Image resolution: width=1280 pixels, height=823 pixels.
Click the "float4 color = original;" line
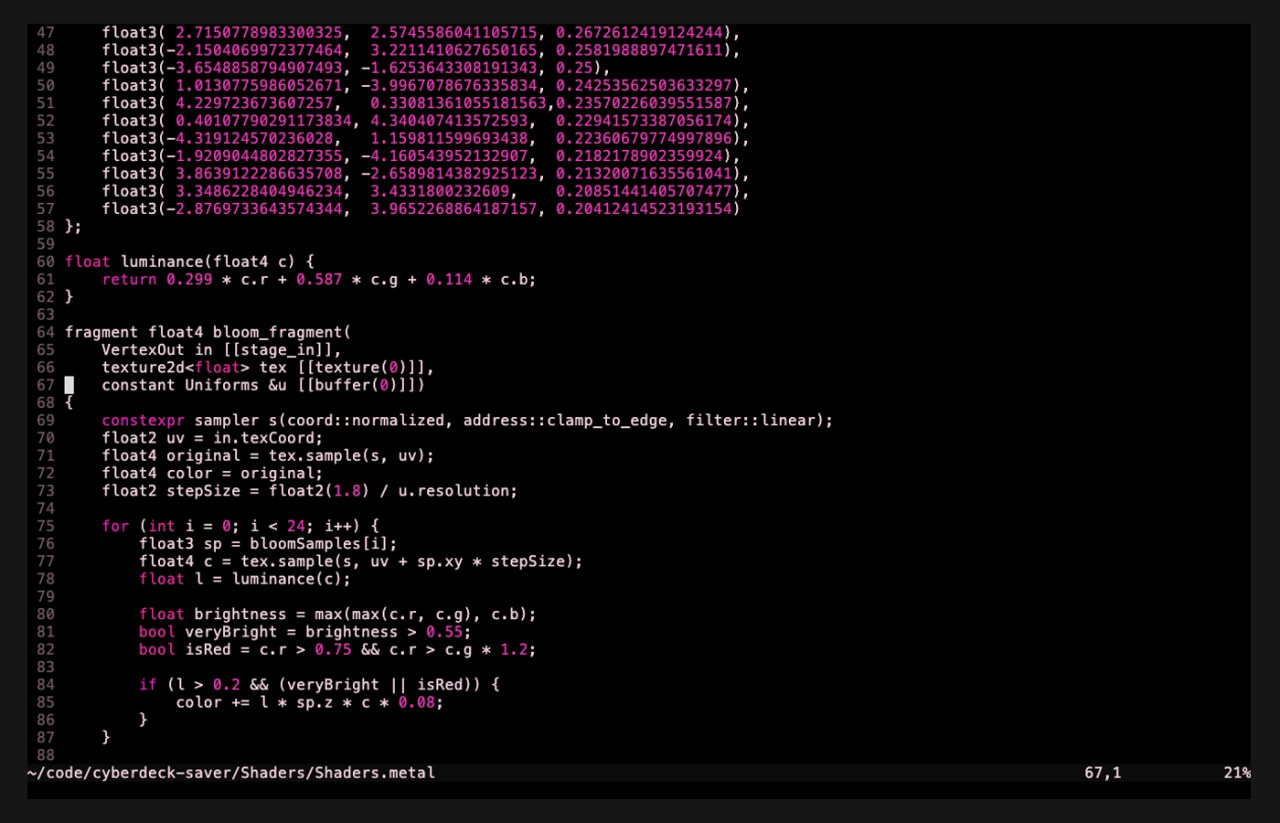pos(213,473)
